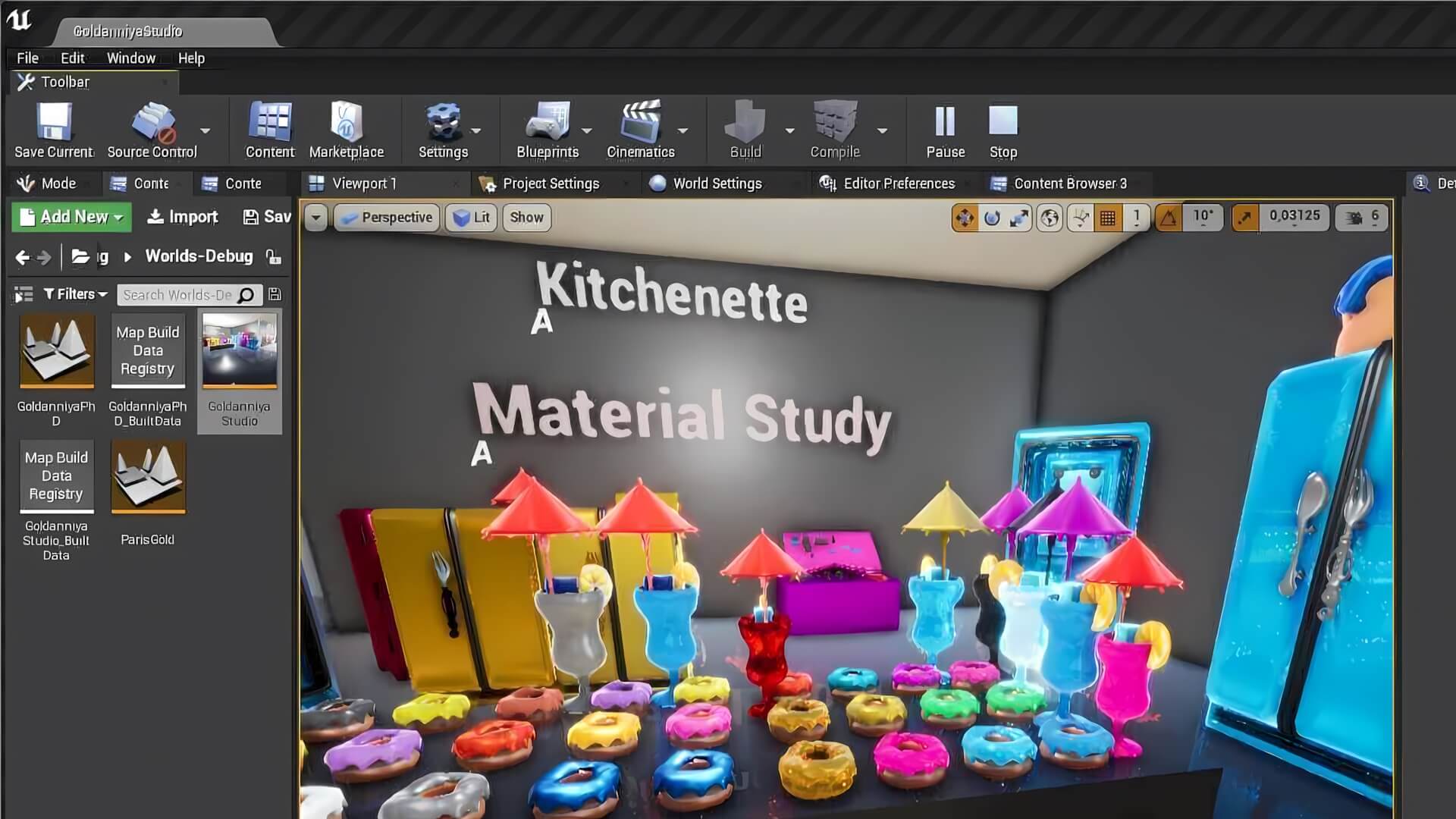Image resolution: width=1456 pixels, height=819 pixels.
Task: Open the surface snapping icon
Action: (x=1081, y=218)
